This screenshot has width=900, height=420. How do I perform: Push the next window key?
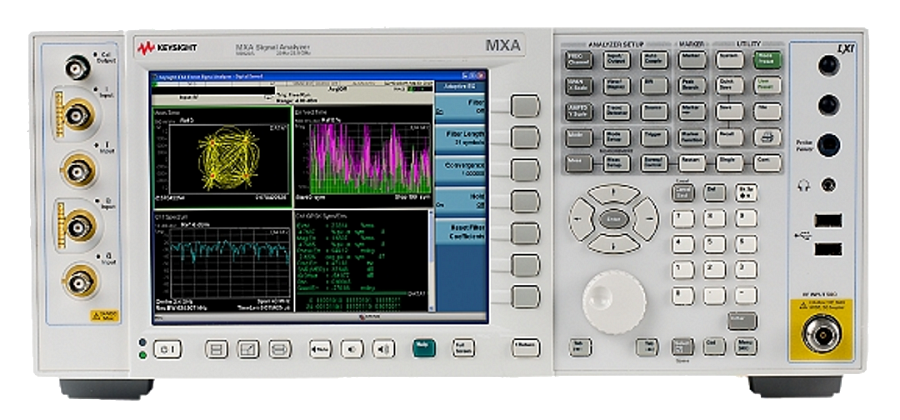pyautogui.click(x=280, y=349)
